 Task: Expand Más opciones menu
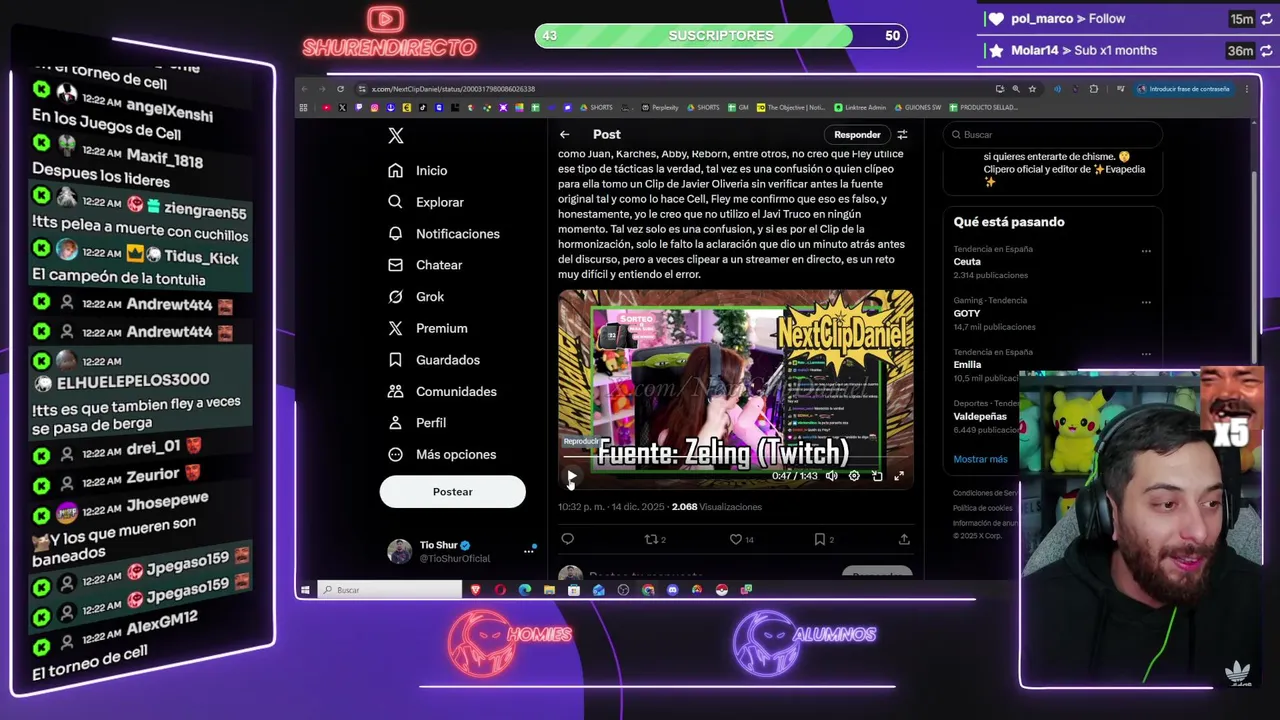point(442,454)
